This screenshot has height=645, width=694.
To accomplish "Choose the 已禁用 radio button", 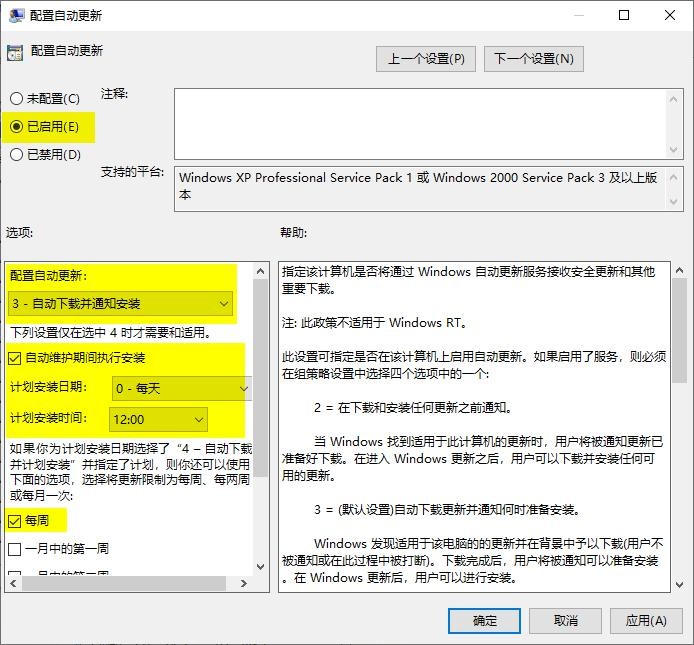I will [x=16, y=155].
